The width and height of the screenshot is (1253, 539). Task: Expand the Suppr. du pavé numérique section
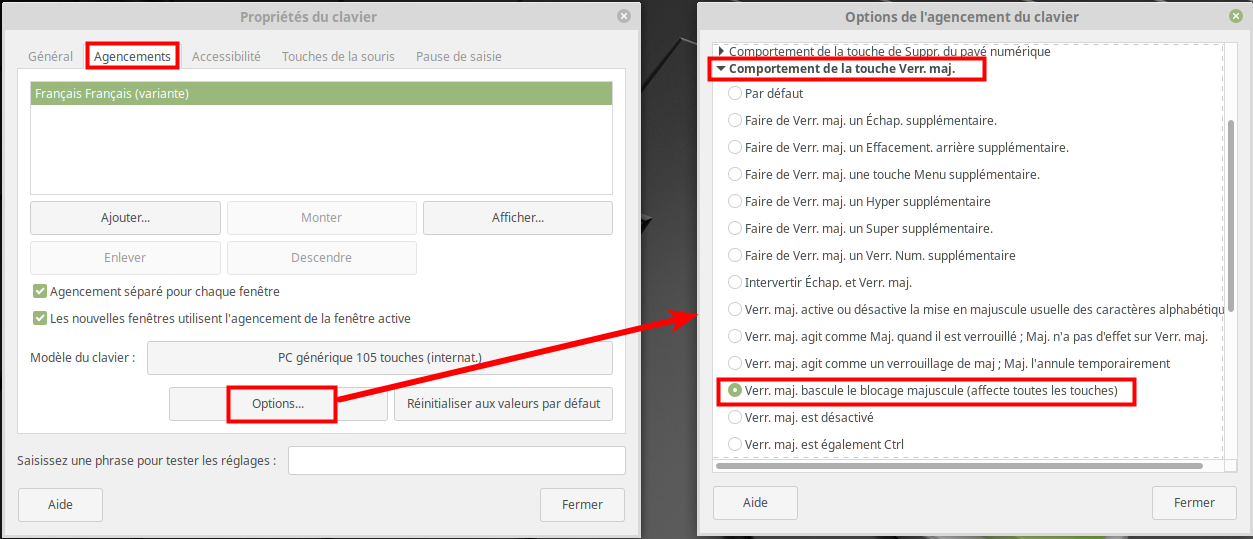pos(721,51)
